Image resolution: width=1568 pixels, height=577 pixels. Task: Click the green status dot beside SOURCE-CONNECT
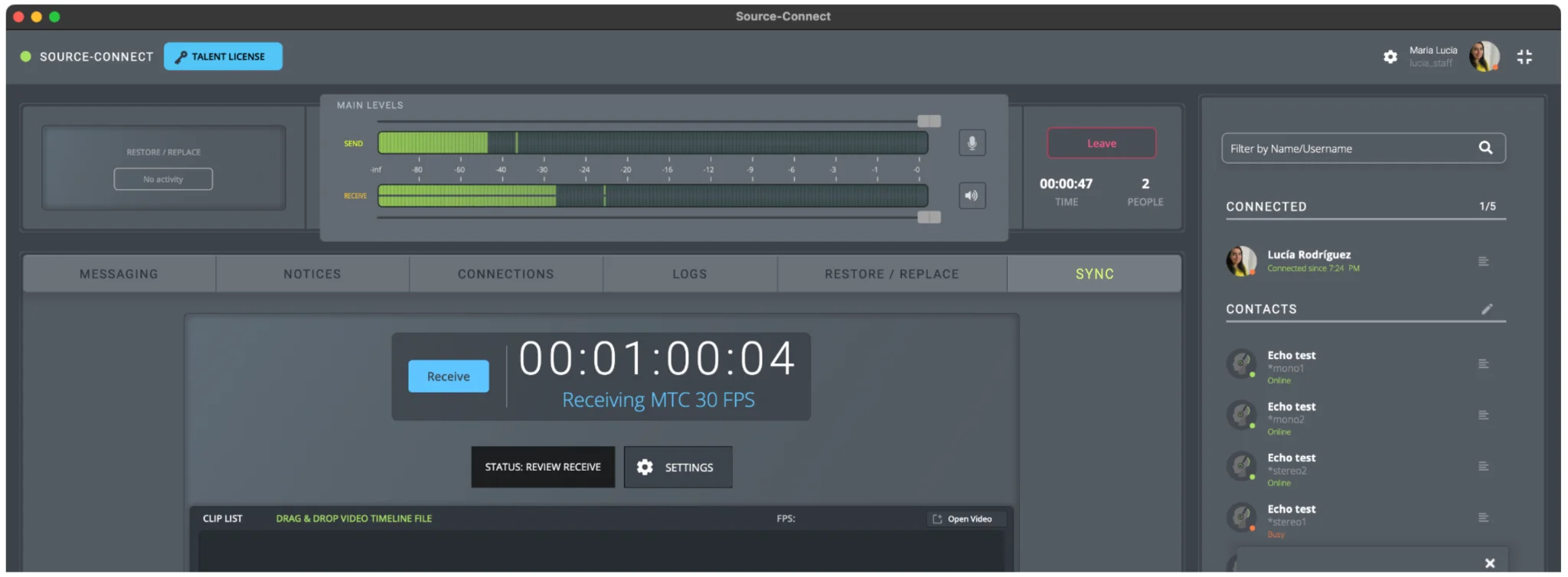pyautogui.click(x=25, y=57)
